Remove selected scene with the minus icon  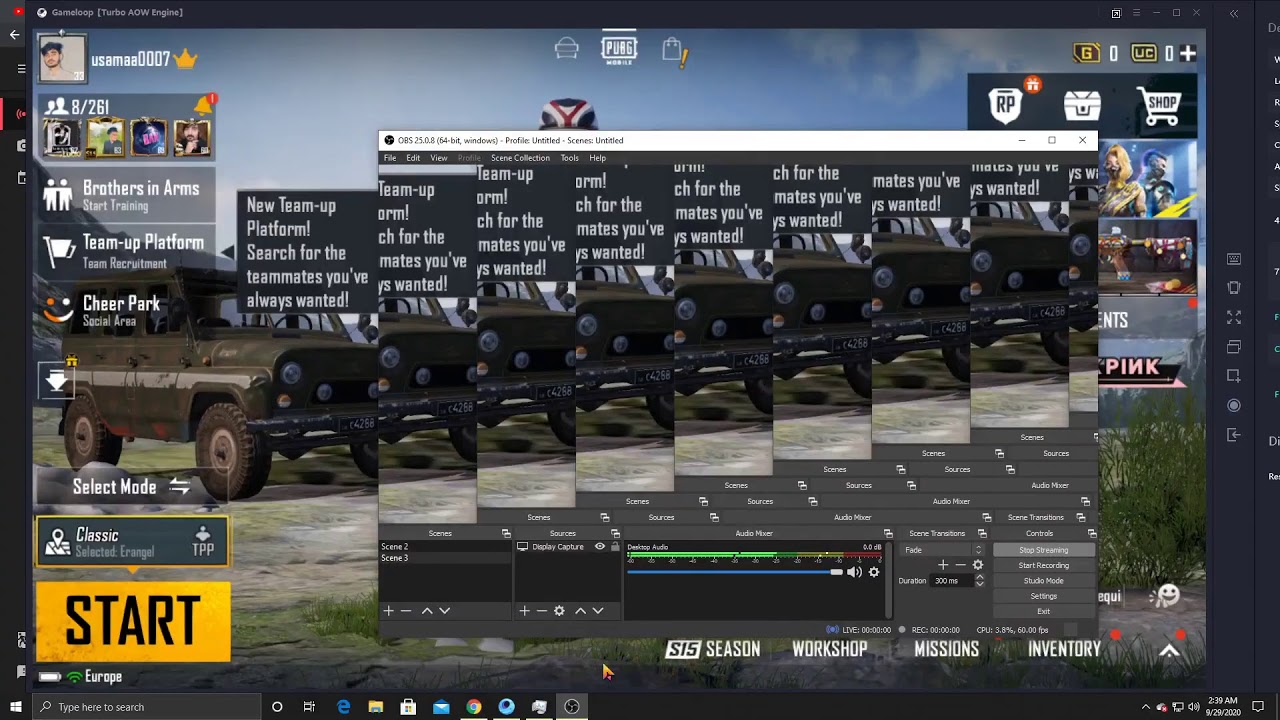406,610
